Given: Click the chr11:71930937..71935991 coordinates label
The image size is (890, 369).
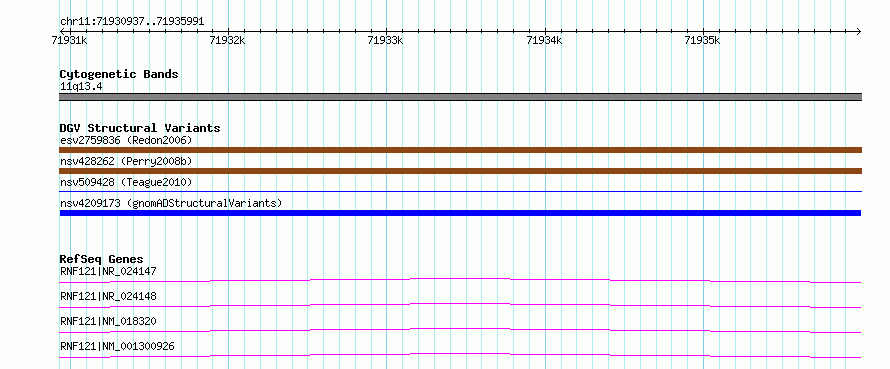Looking at the screenshot, I should [132, 22].
